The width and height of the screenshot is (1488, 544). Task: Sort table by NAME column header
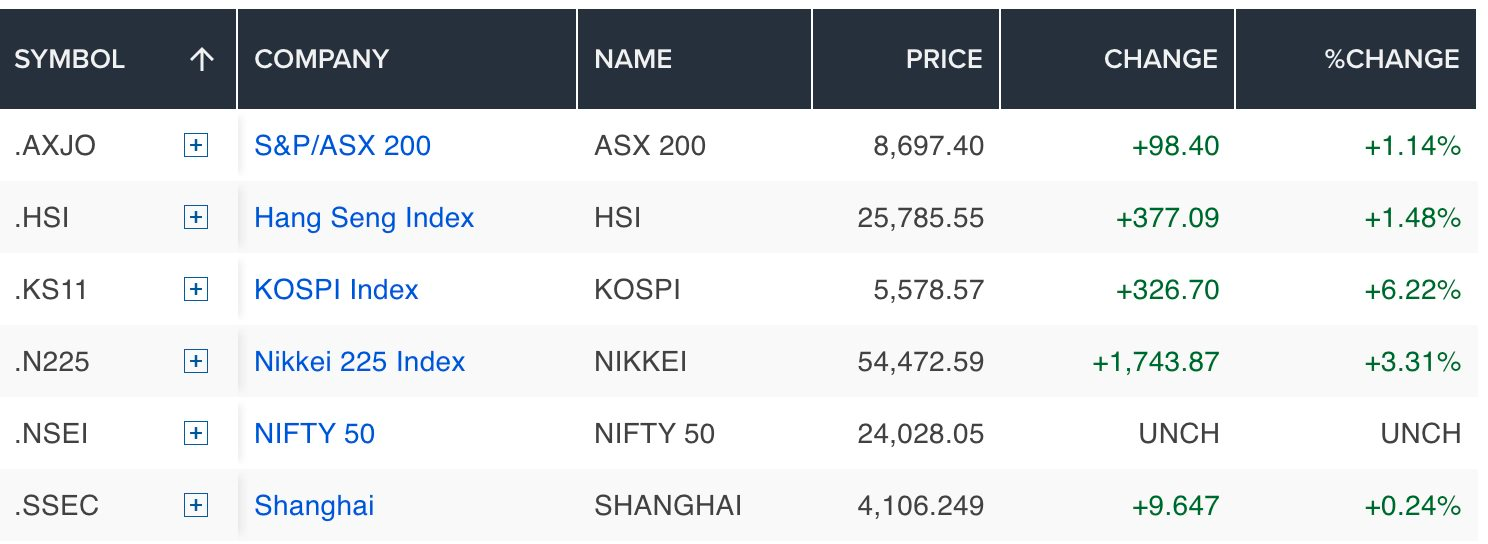[x=633, y=60]
